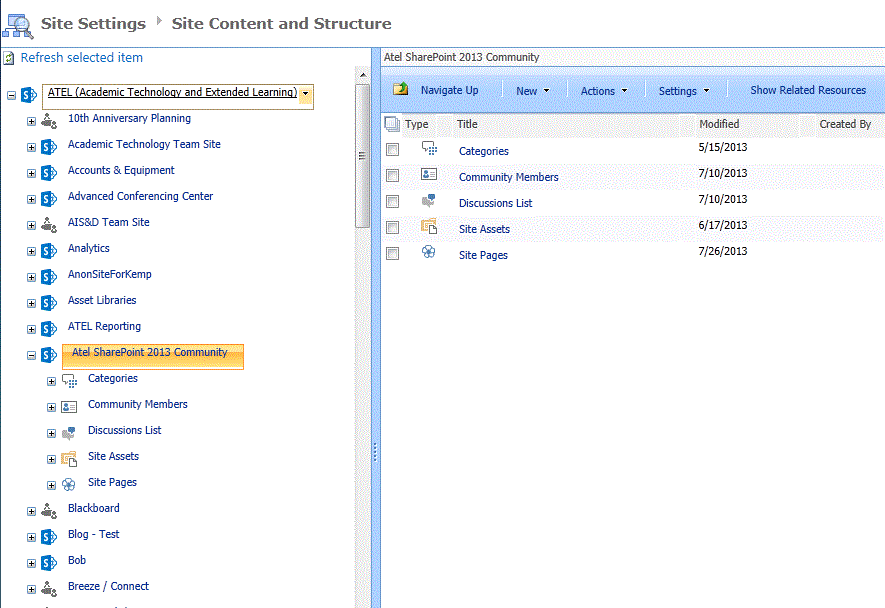Click the Categories list icon in the tree
This screenshot has height=608, width=885.
(x=69, y=381)
